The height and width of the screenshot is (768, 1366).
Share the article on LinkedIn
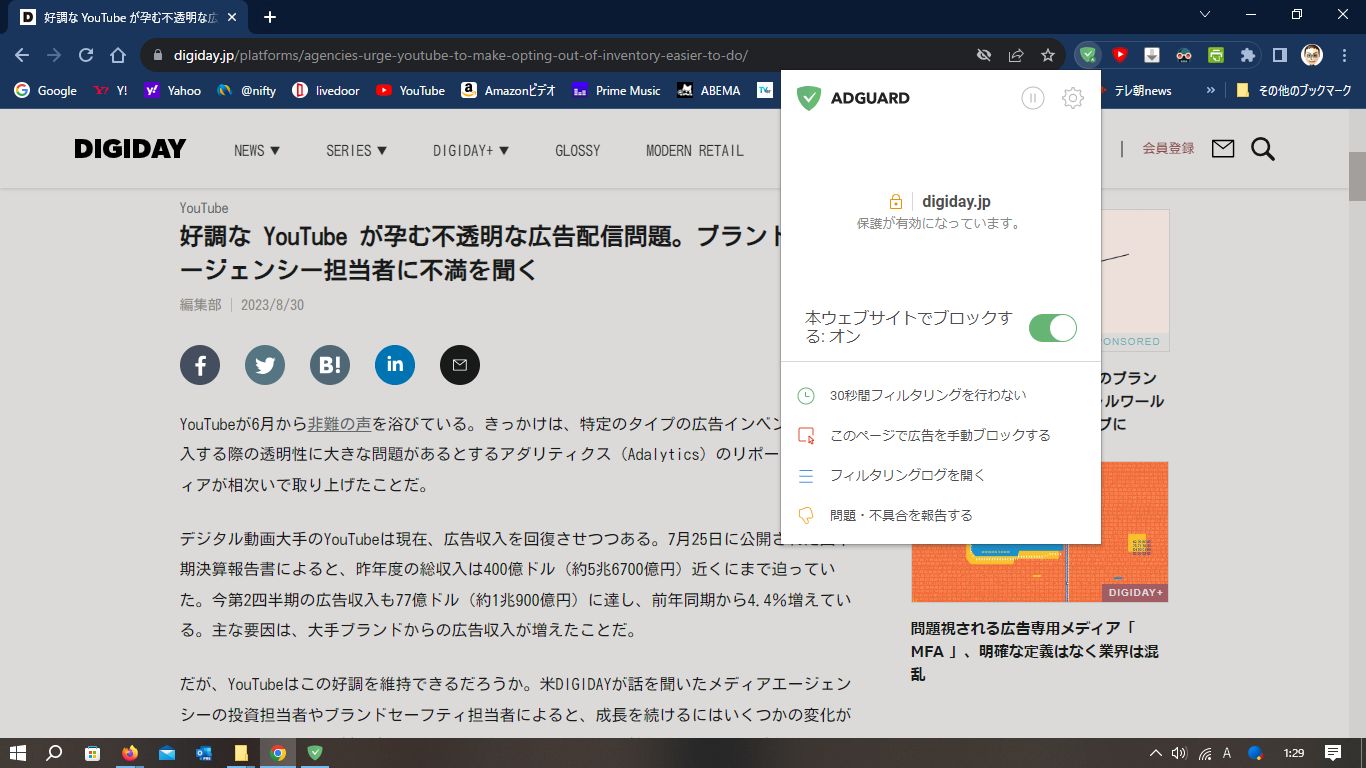[x=394, y=365]
